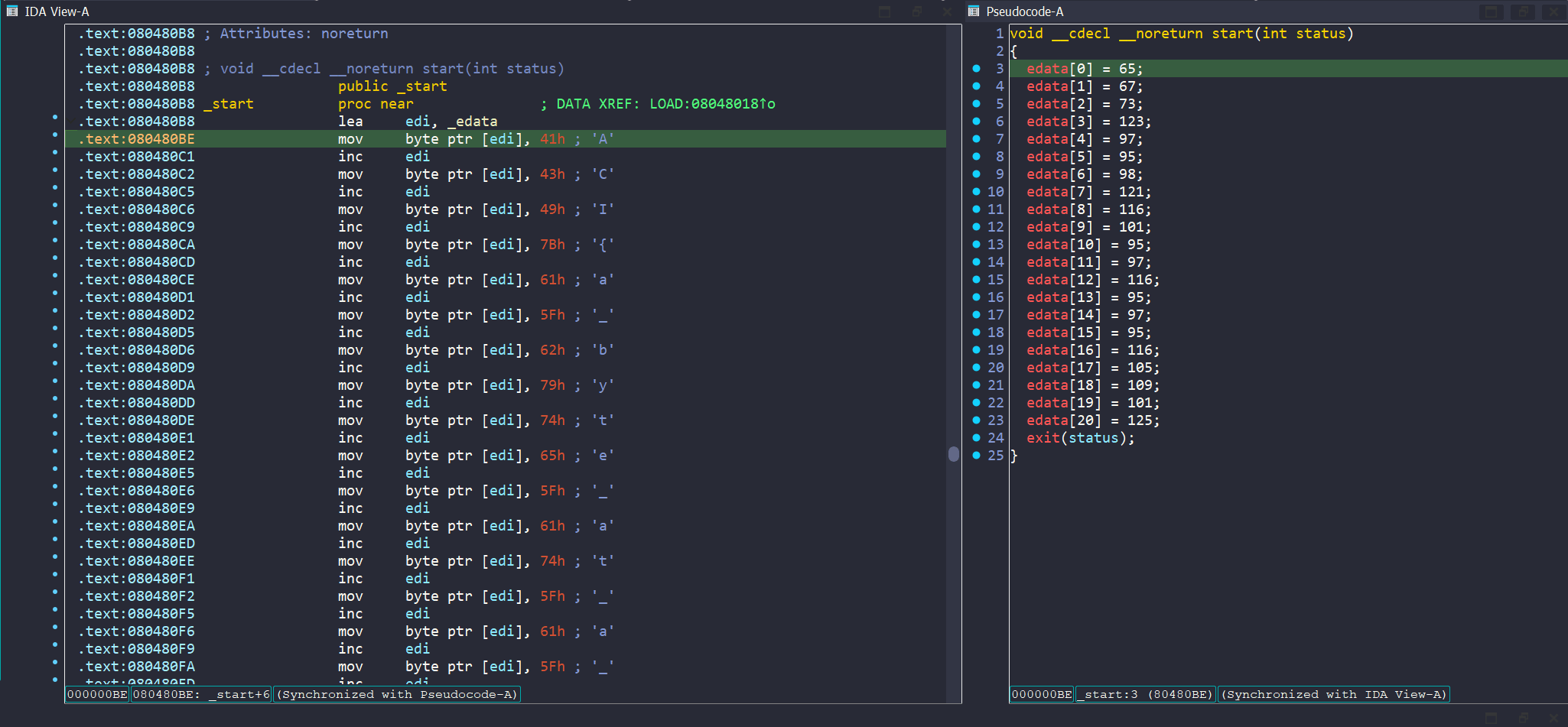Toggle breakpoint dot on pseudocode line 17
This screenshot has width=1568, height=727.
[977, 315]
